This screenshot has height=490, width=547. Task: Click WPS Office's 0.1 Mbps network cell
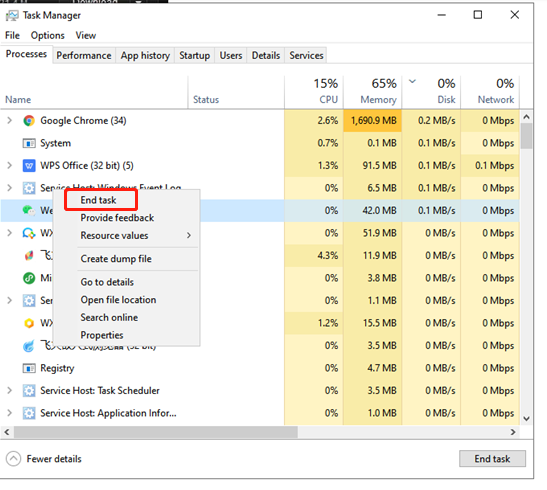490,166
